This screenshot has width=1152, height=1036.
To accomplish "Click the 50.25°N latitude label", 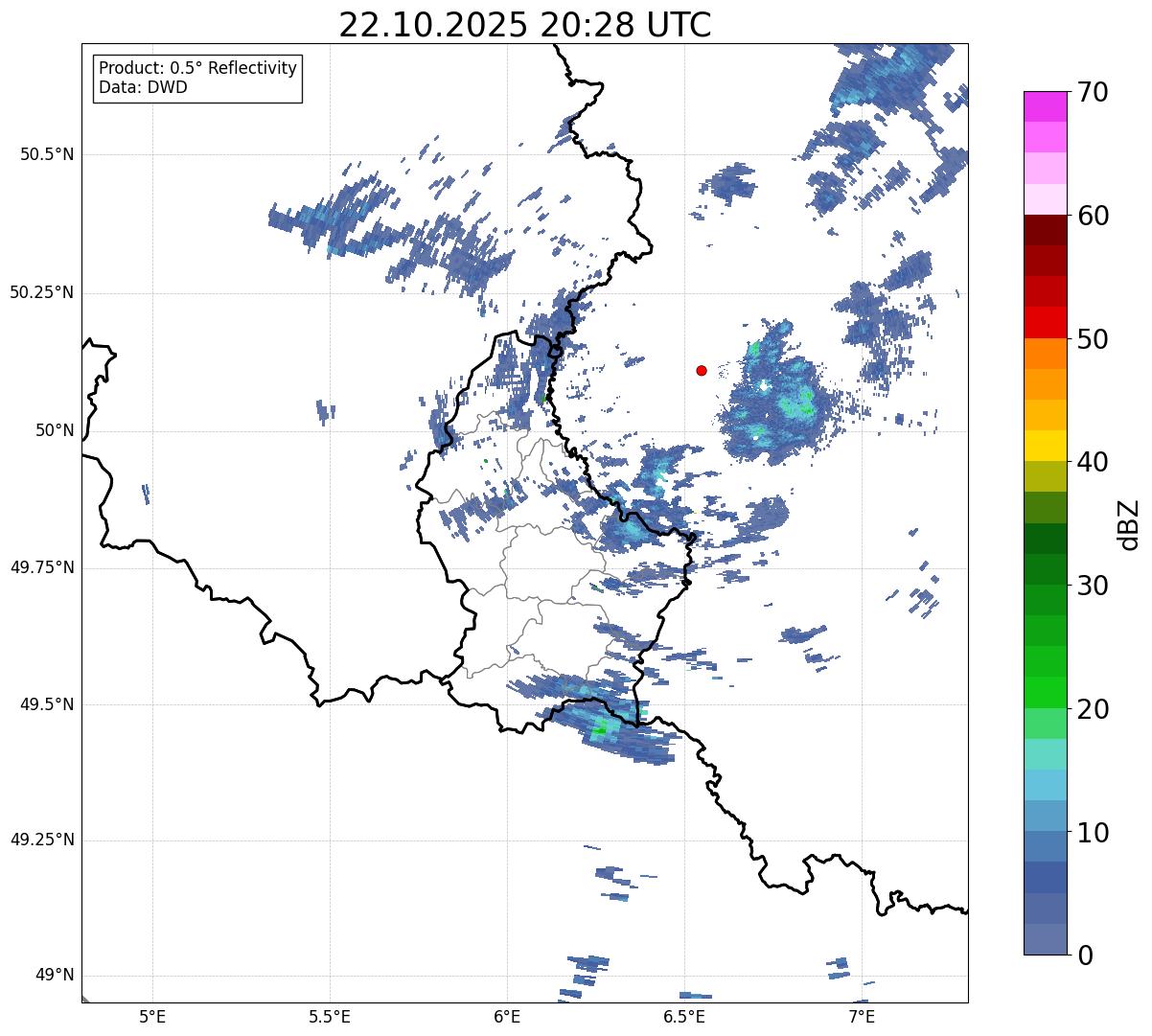I will (41, 292).
